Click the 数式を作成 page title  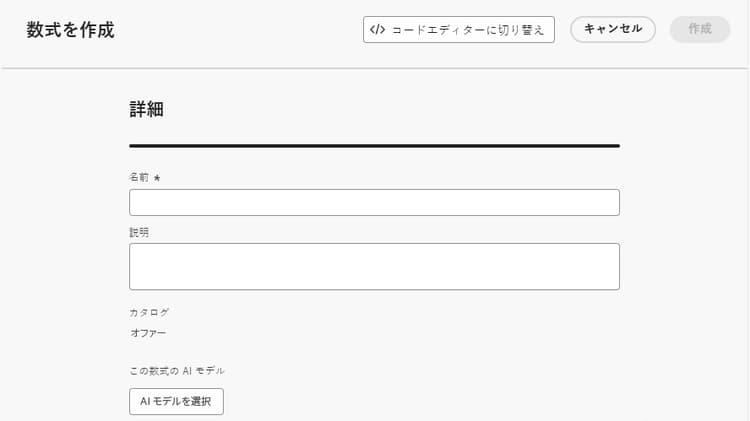tap(70, 30)
